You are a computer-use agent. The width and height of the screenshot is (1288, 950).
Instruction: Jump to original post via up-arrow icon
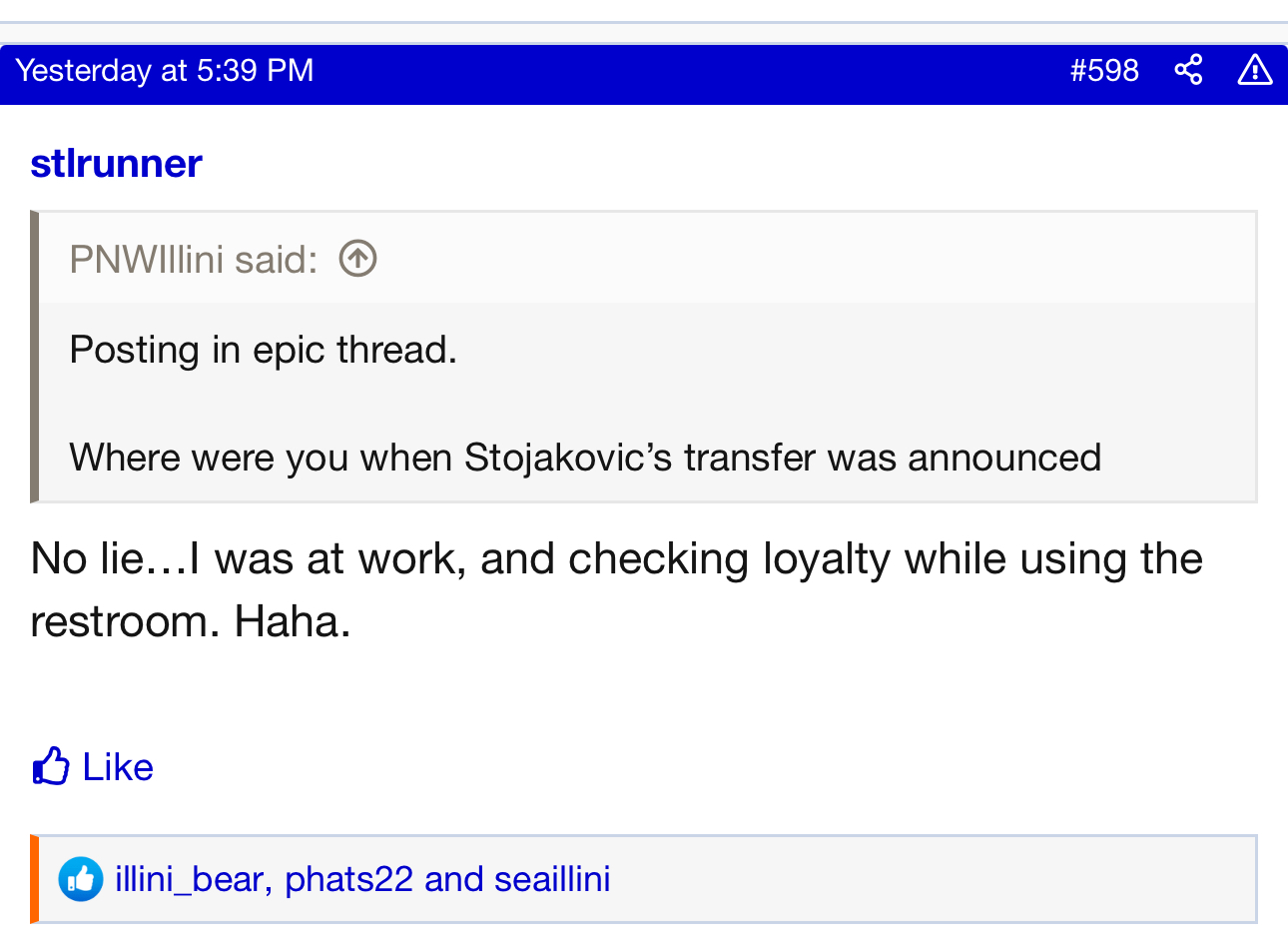pyautogui.click(x=357, y=259)
